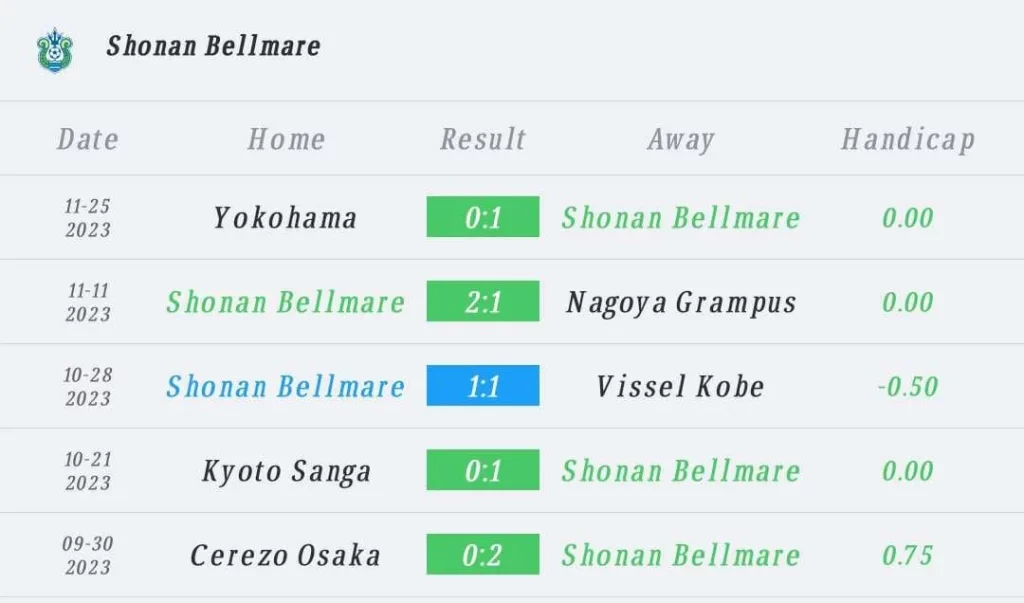Select away team Nagoya Grampus
1024x603 pixels.
coord(681,303)
